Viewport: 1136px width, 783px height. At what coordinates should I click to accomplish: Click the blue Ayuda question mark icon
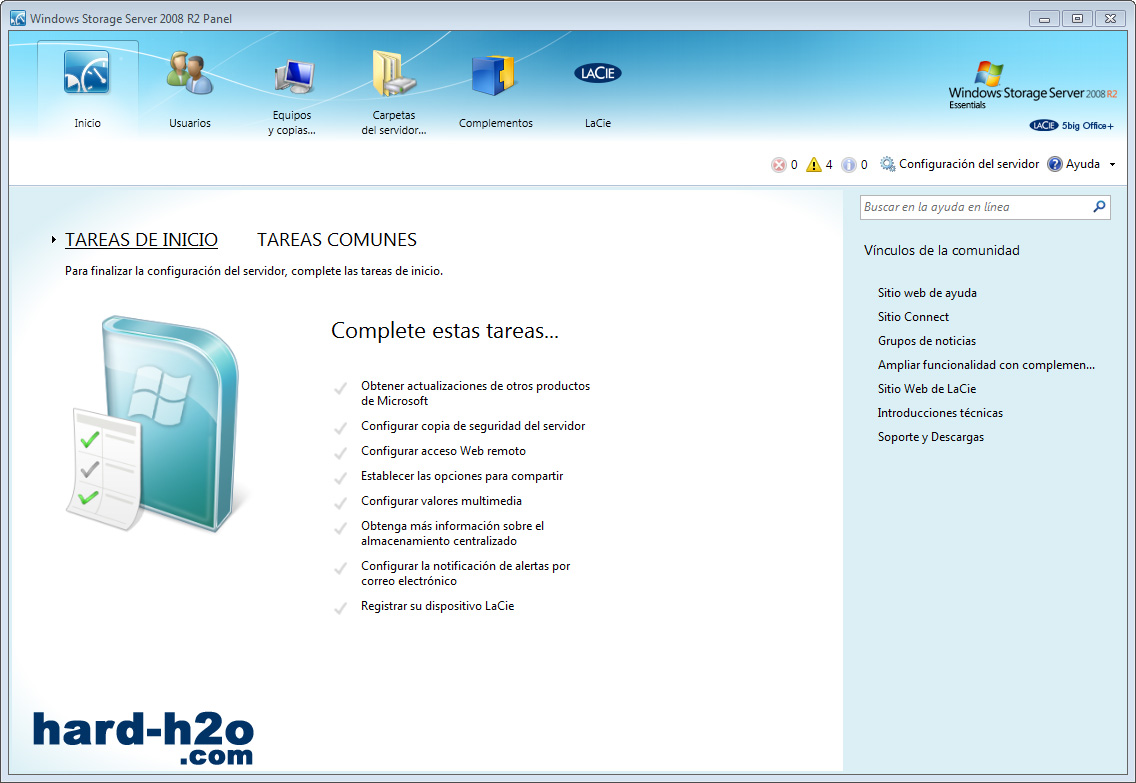pos(1055,164)
